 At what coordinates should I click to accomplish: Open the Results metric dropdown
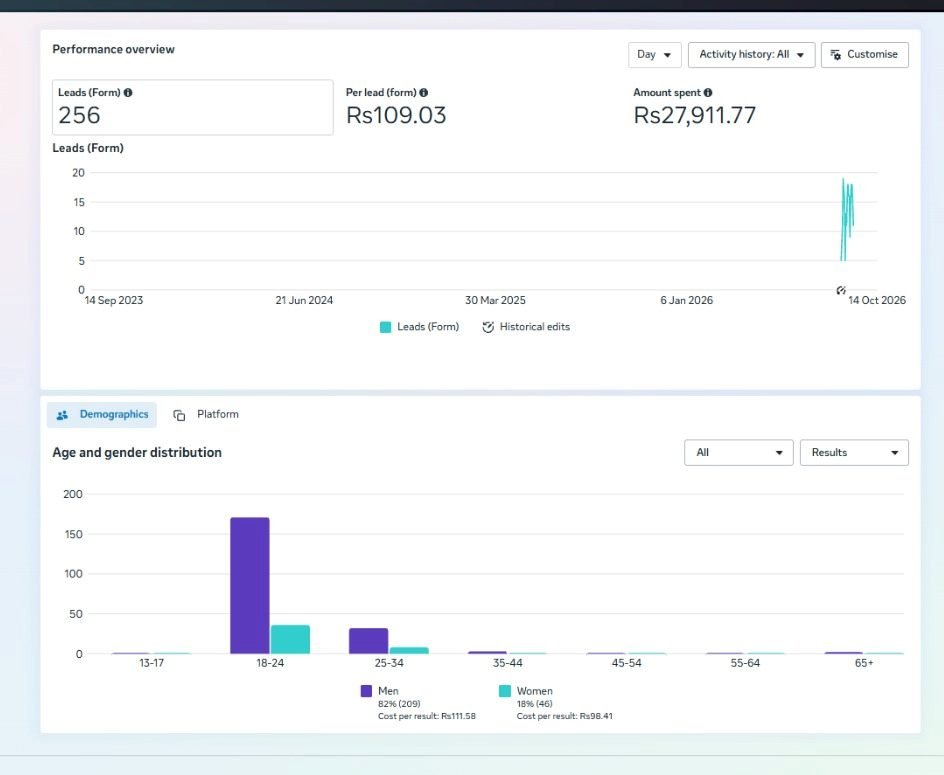(854, 453)
